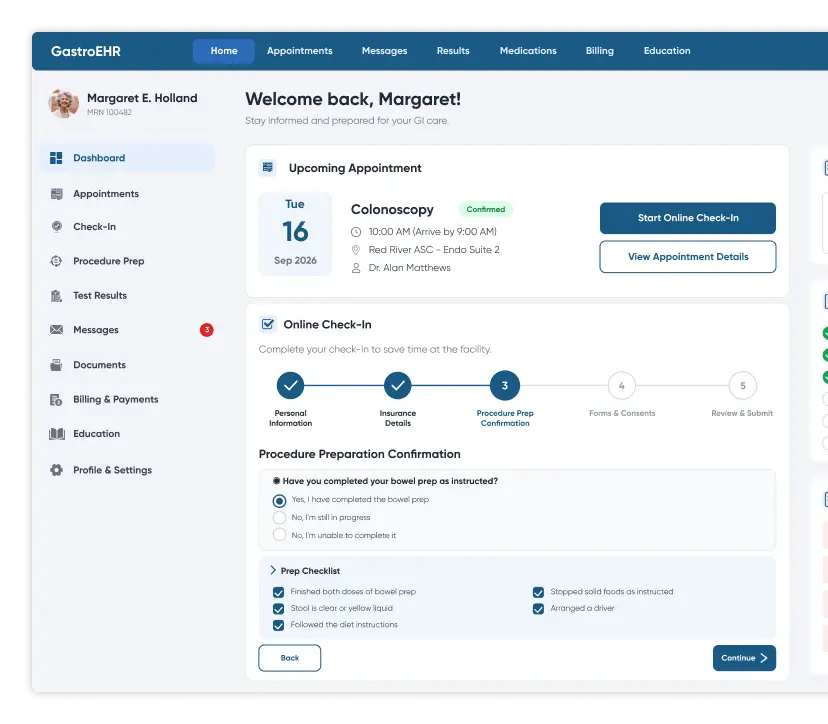Click the Upcoming Appointment calendar icon
The width and height of the screenshot is (828, 724).
click(x=268, y=168)
